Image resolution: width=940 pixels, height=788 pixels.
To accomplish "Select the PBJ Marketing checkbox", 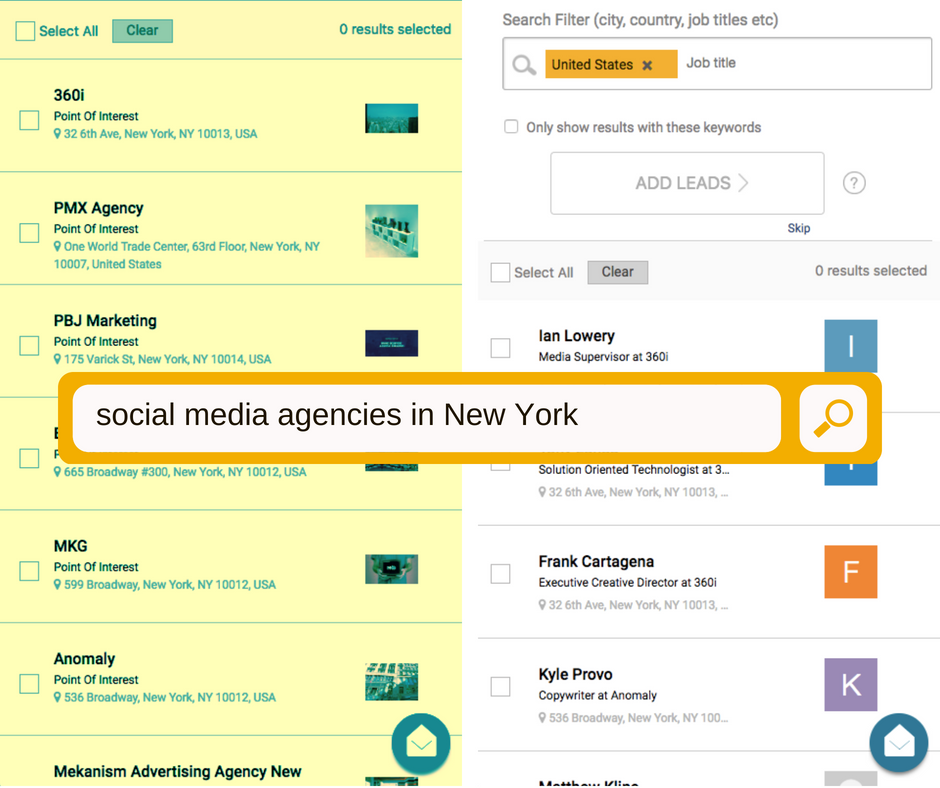I will click(x=29, y=345).
